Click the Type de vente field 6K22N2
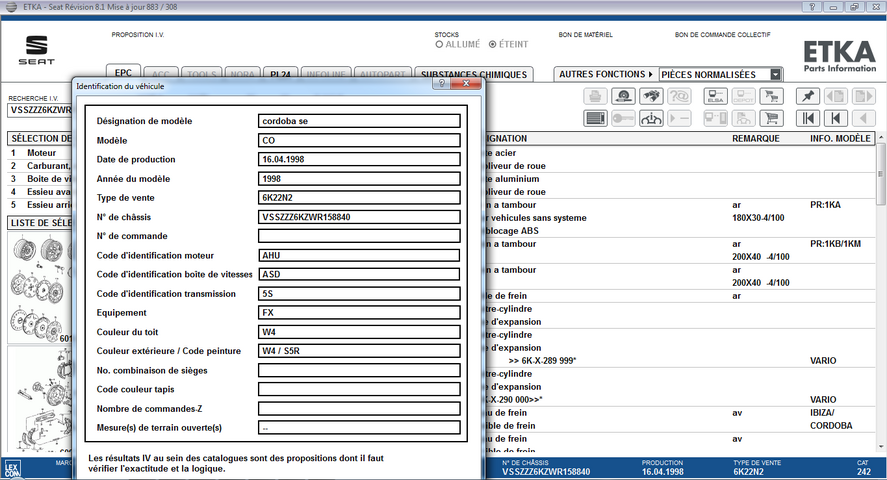The image size is (887, 480). click(359, 198)
